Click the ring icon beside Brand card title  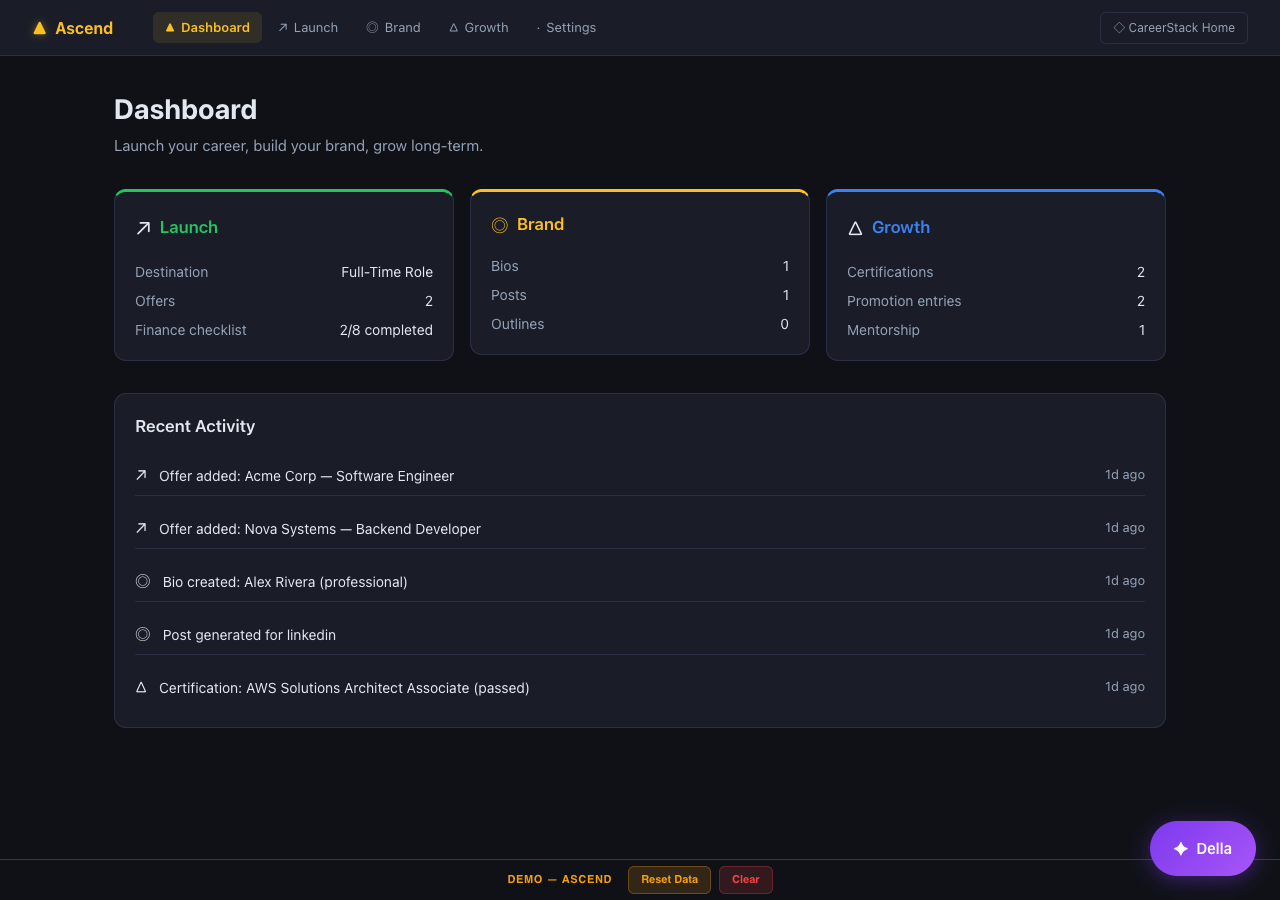click(500, 225)
